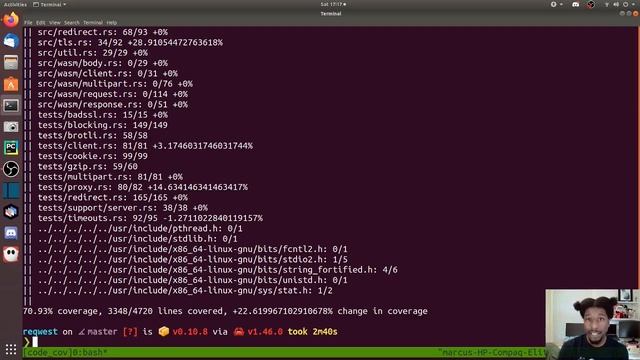Open the power indicator in top bar

point(625,4)
